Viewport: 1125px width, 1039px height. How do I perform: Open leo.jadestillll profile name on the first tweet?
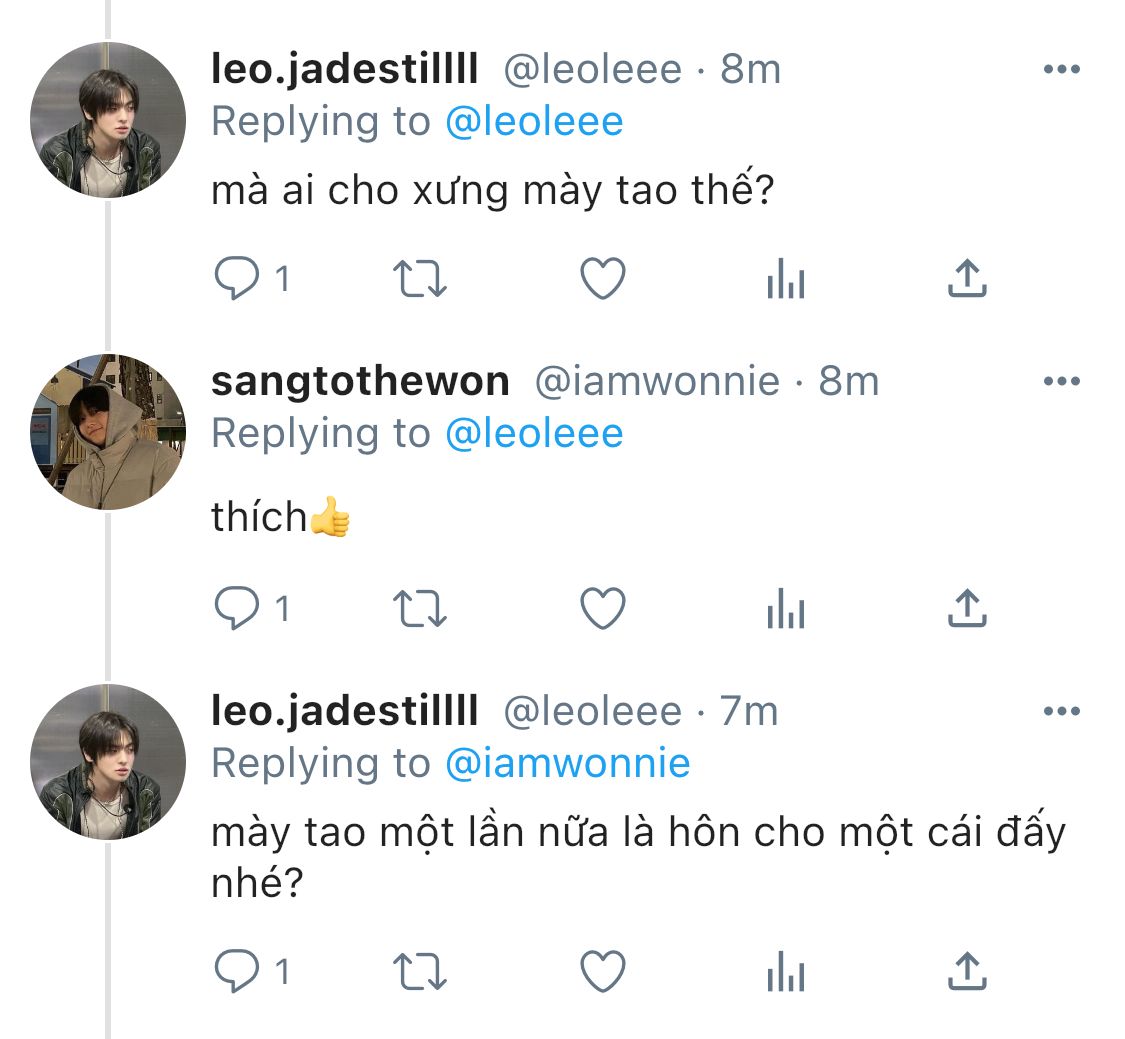coord(345,69)
